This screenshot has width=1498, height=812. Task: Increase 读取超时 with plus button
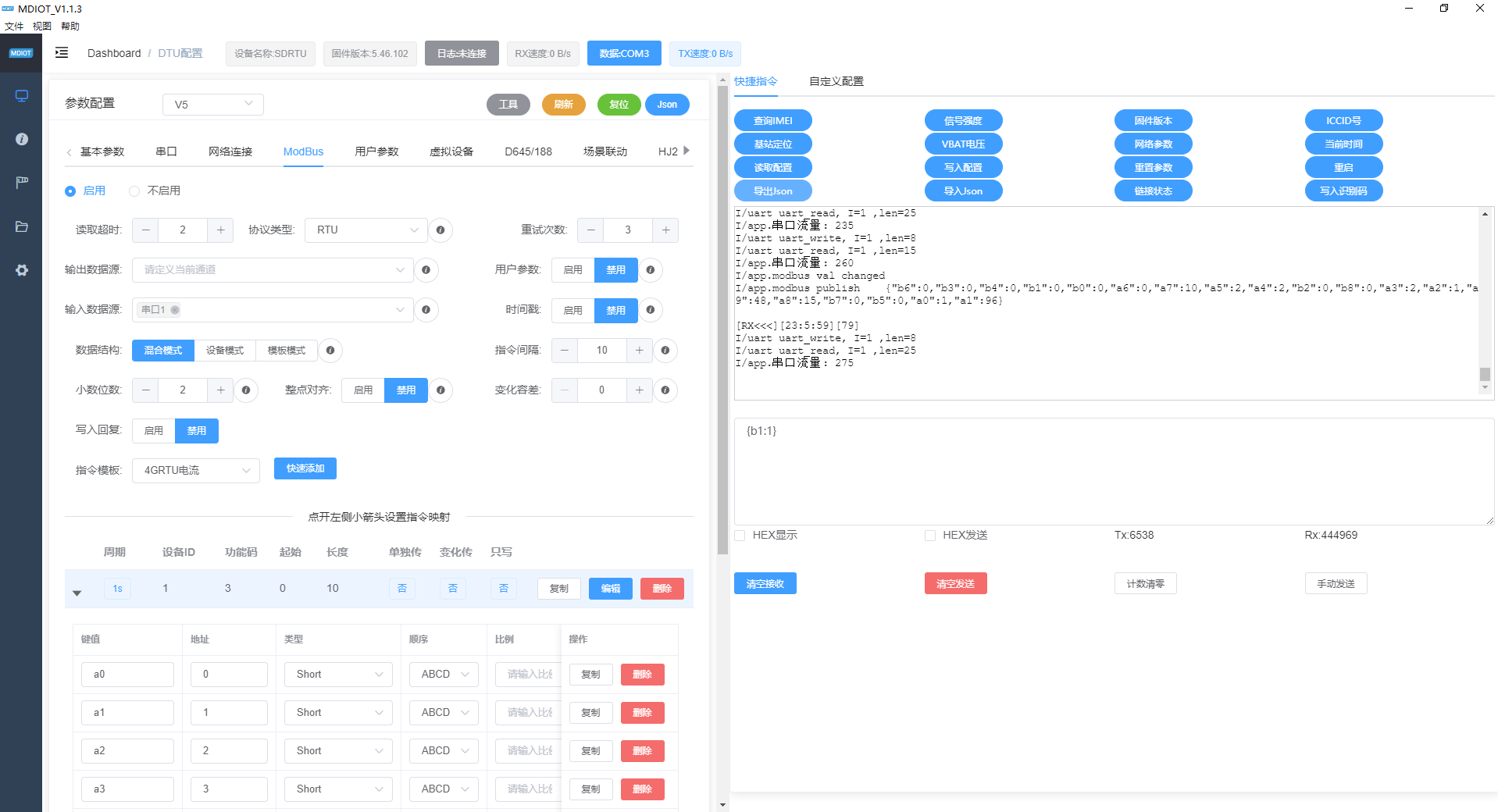(220, 230)
